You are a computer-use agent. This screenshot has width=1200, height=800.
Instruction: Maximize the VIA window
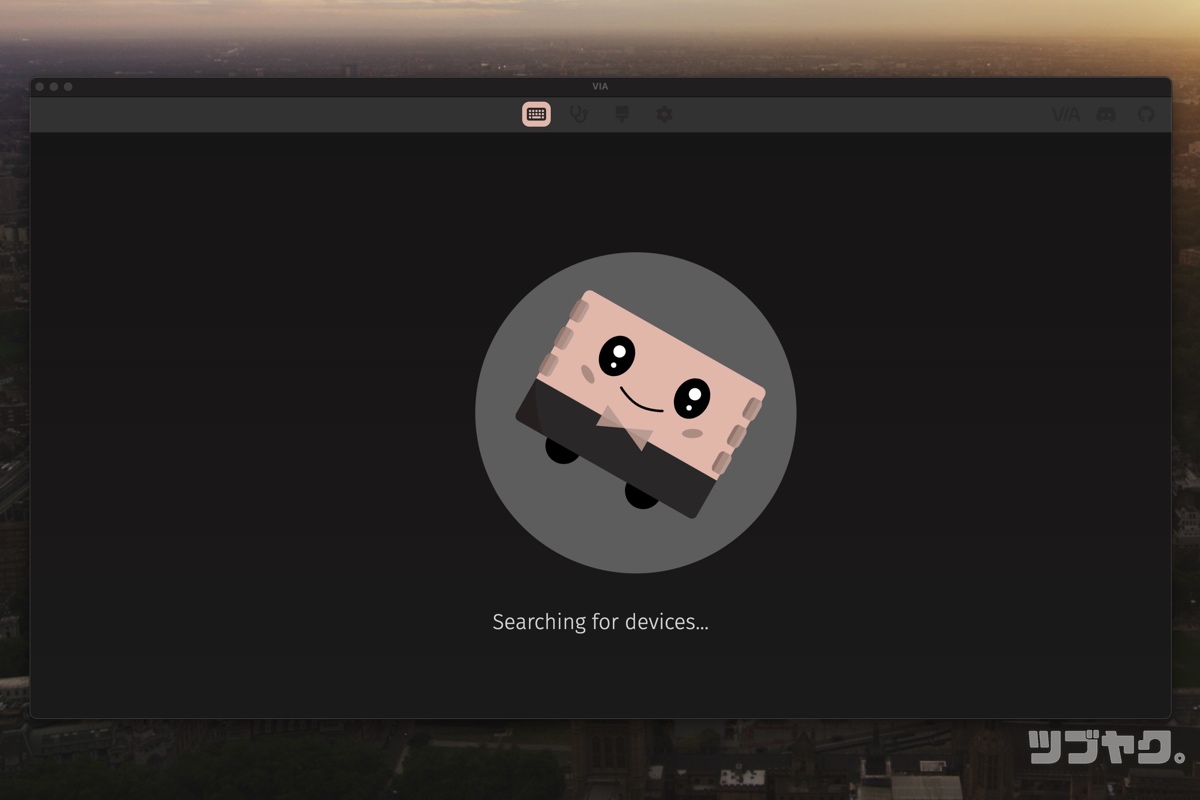point(68,87)
